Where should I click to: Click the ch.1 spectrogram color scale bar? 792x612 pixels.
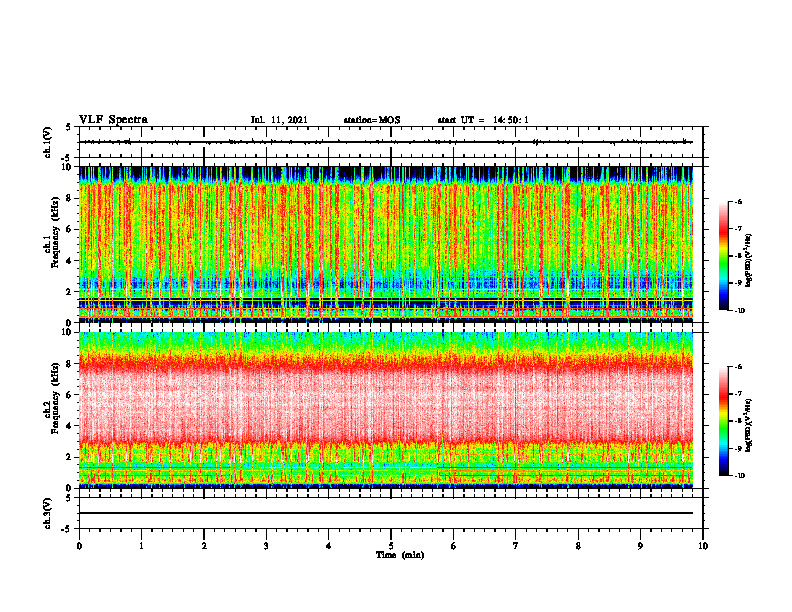[724, 256]
